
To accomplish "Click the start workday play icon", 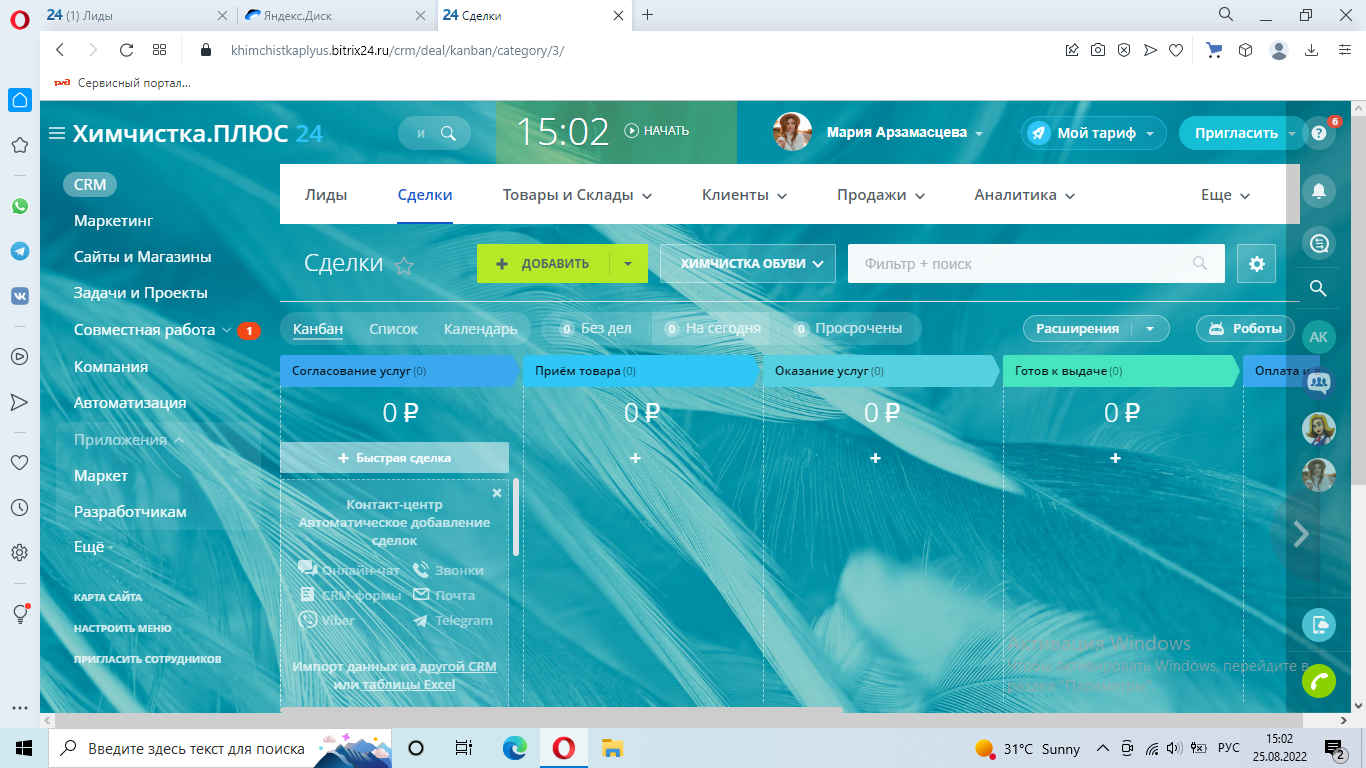I will (631, 131).
